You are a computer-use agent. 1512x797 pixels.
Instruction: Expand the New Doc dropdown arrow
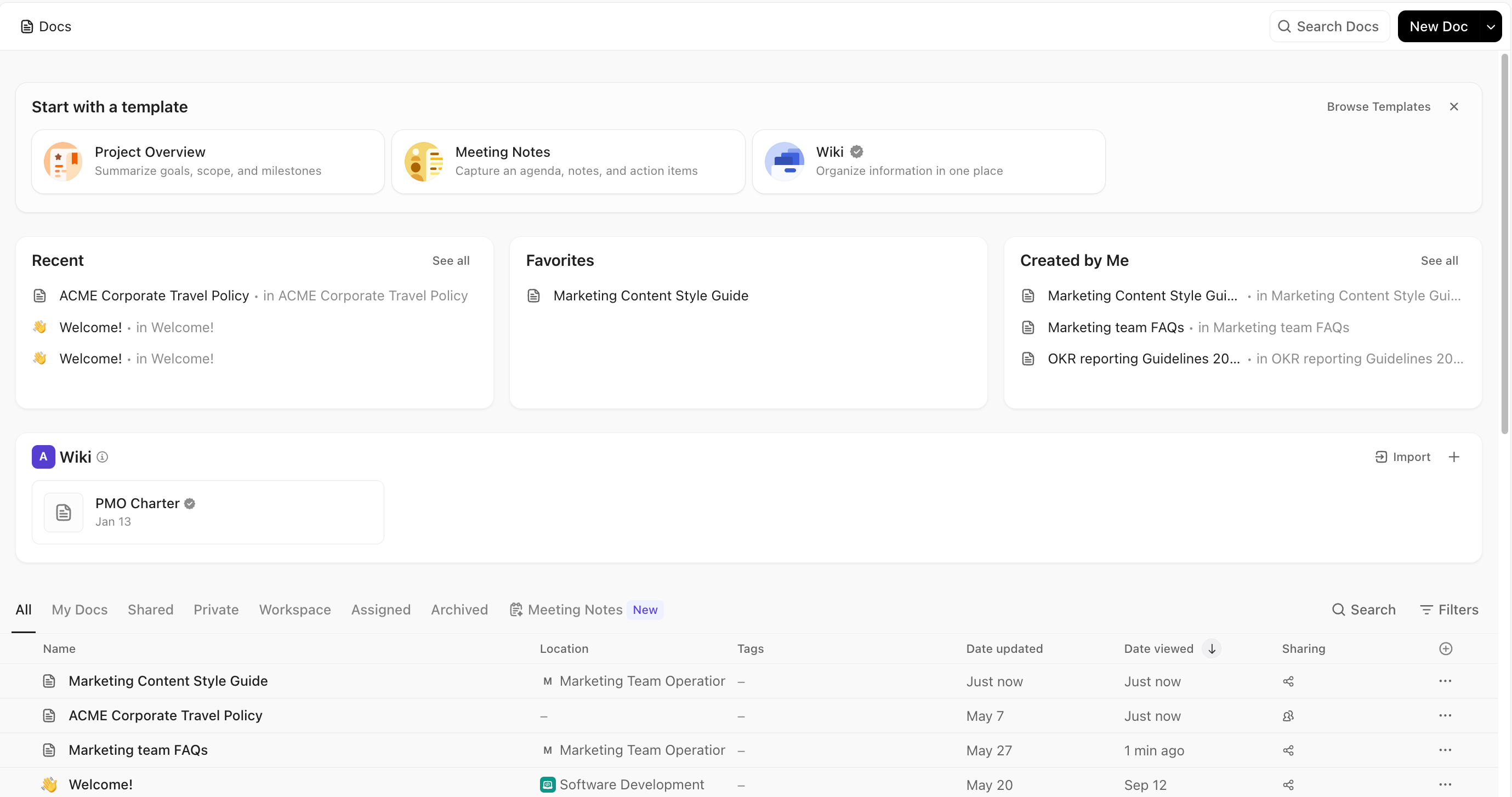[1490, 26]
